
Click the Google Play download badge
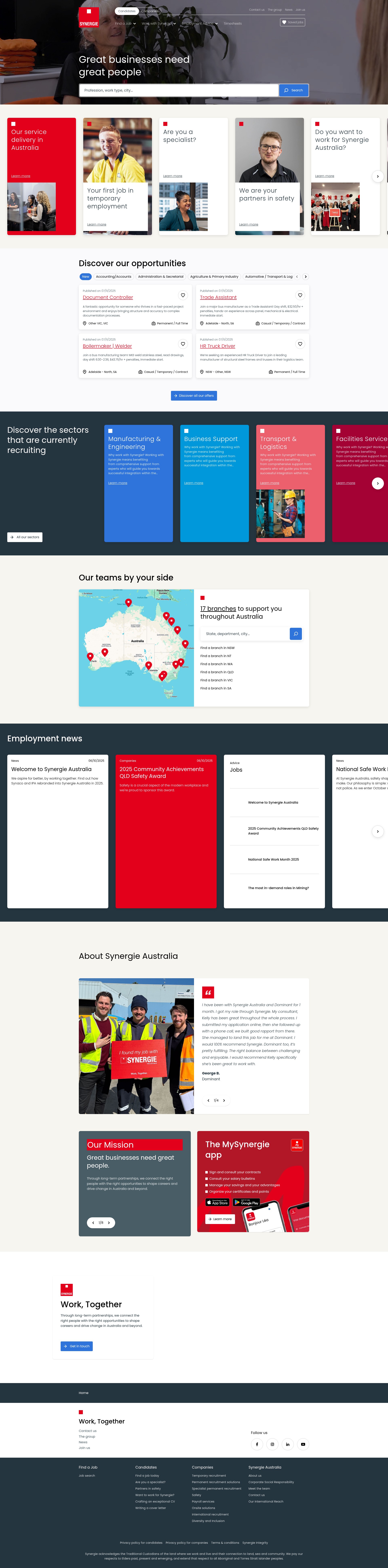pyautogui.click(x=246, y=1202)
